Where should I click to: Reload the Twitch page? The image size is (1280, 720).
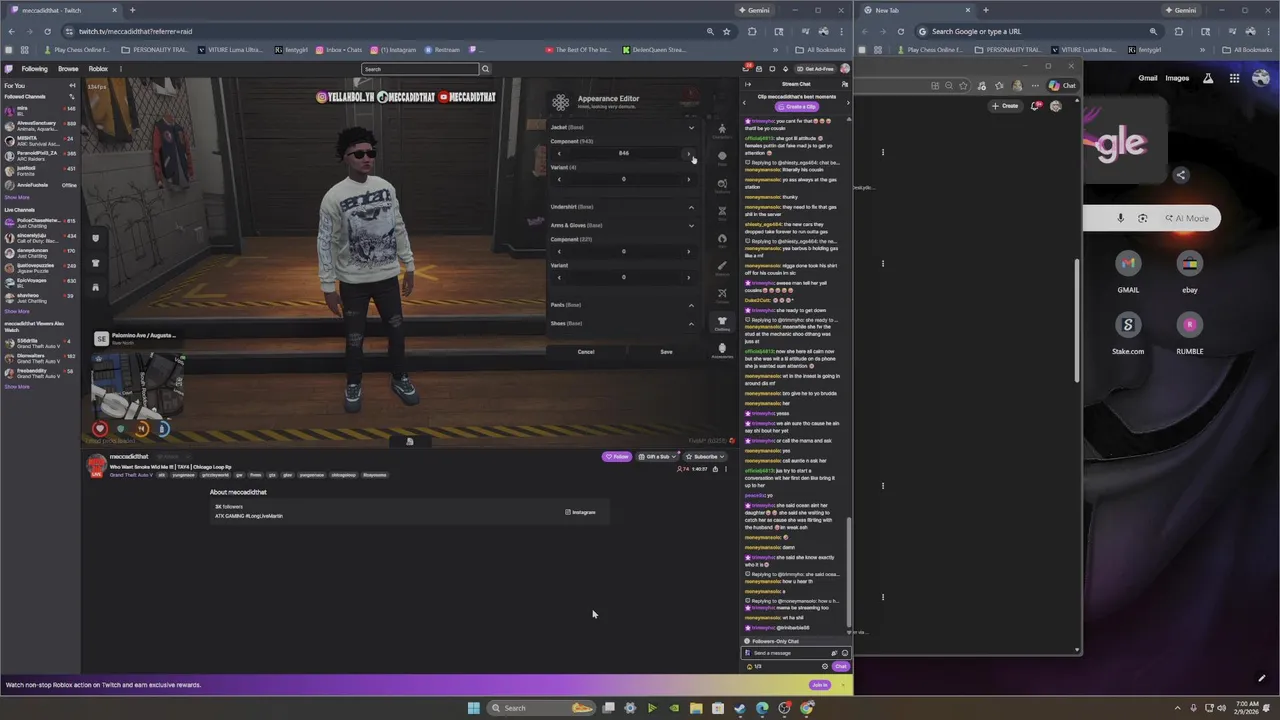coord(47,31)
